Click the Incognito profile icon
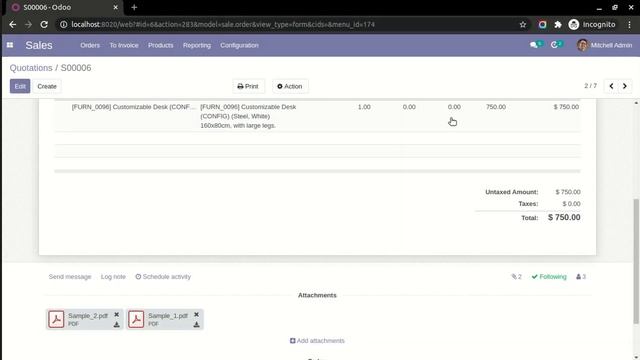This screenshot has width=640, height=360. (x=574, y=24)
